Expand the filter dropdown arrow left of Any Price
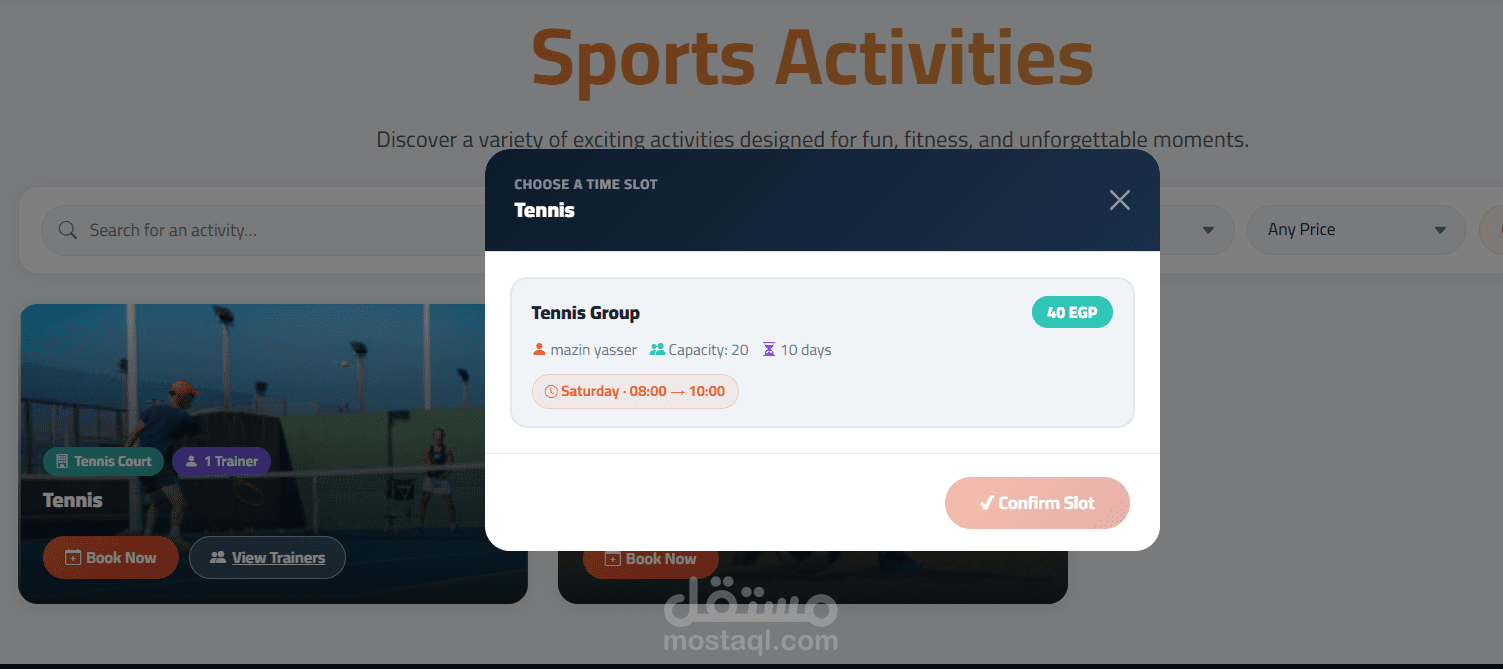This screenshot has width=1503, height=669. click(x=1208, y=230)
